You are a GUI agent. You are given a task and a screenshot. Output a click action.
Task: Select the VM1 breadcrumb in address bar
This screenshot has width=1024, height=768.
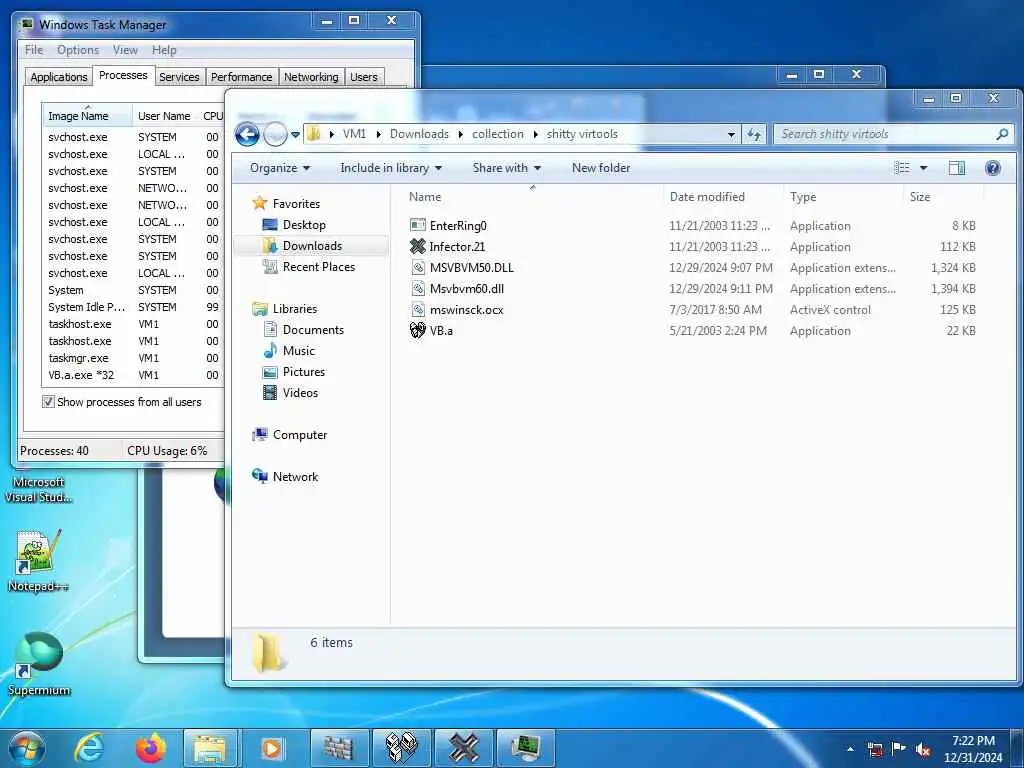[355, 134]
